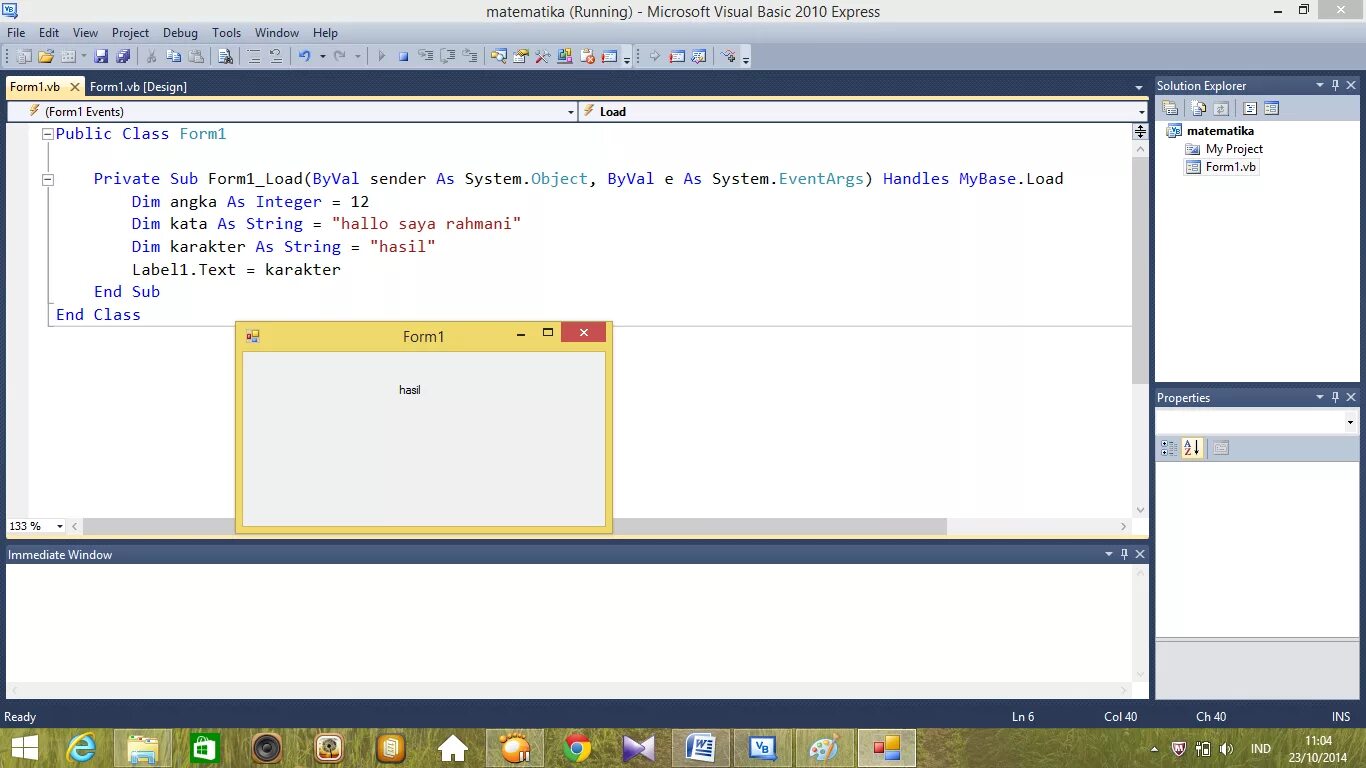This screenshot has height=768, width=1366.
Task: Open Google Chrome from the taskbar
Action: pos(577,748)
